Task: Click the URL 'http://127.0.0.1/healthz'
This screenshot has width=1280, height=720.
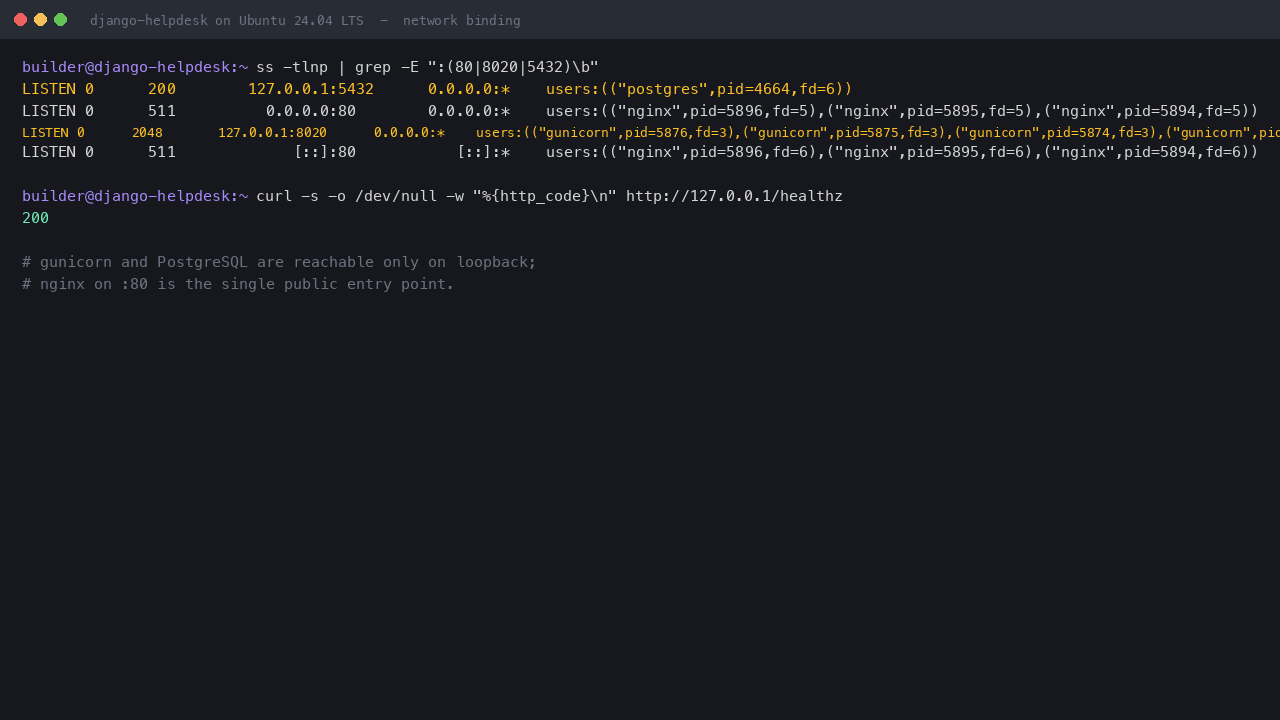Action: [x=734, y=196]
